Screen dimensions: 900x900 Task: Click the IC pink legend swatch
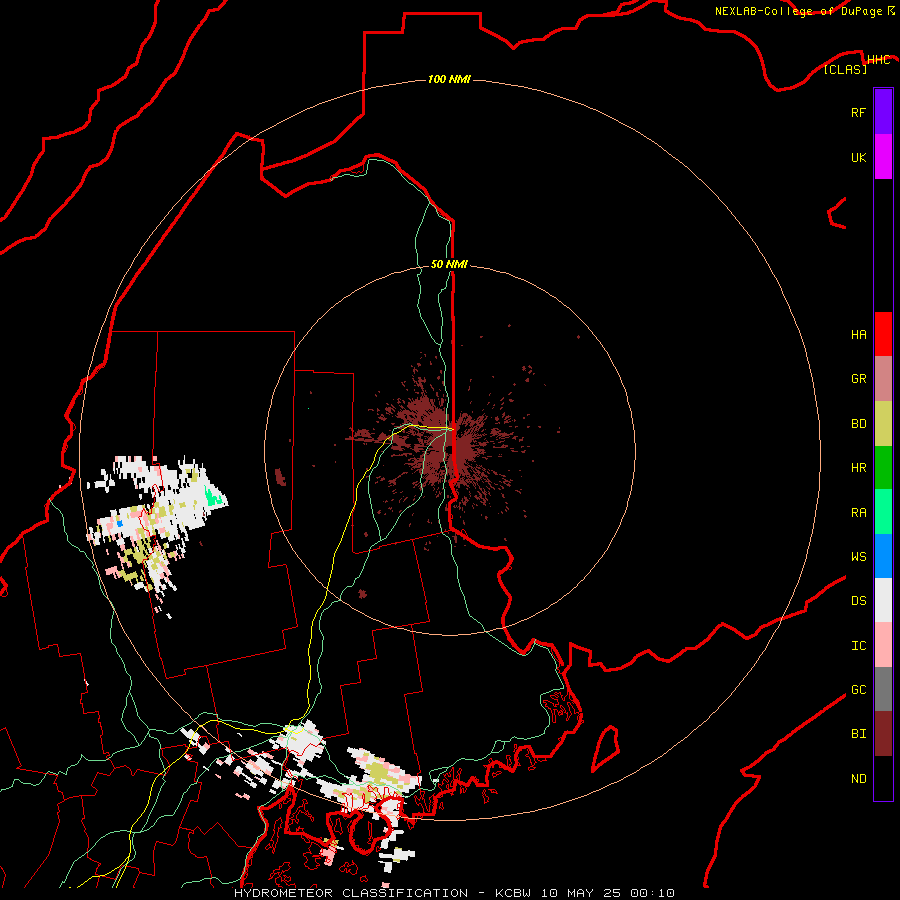(883, 645)
